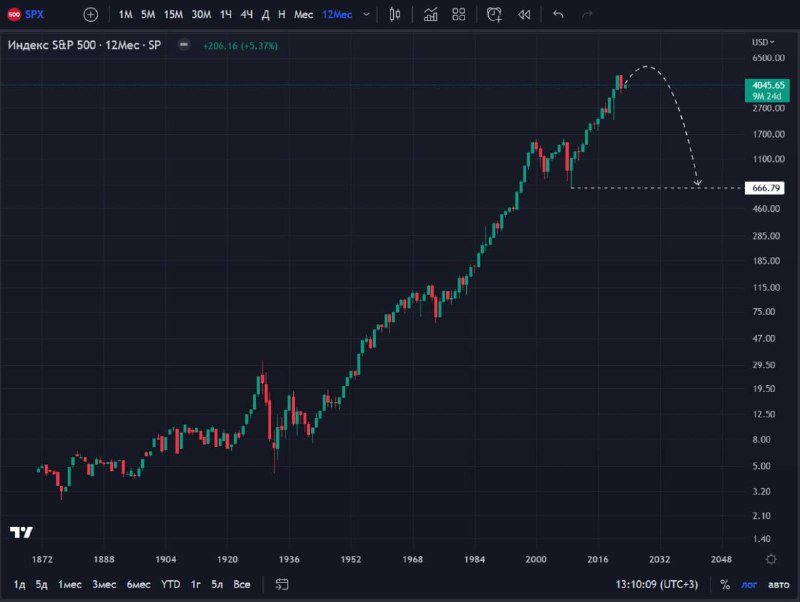The image size is (800, 602).
Task: Set the date range to Все
Action: (242, 585)
